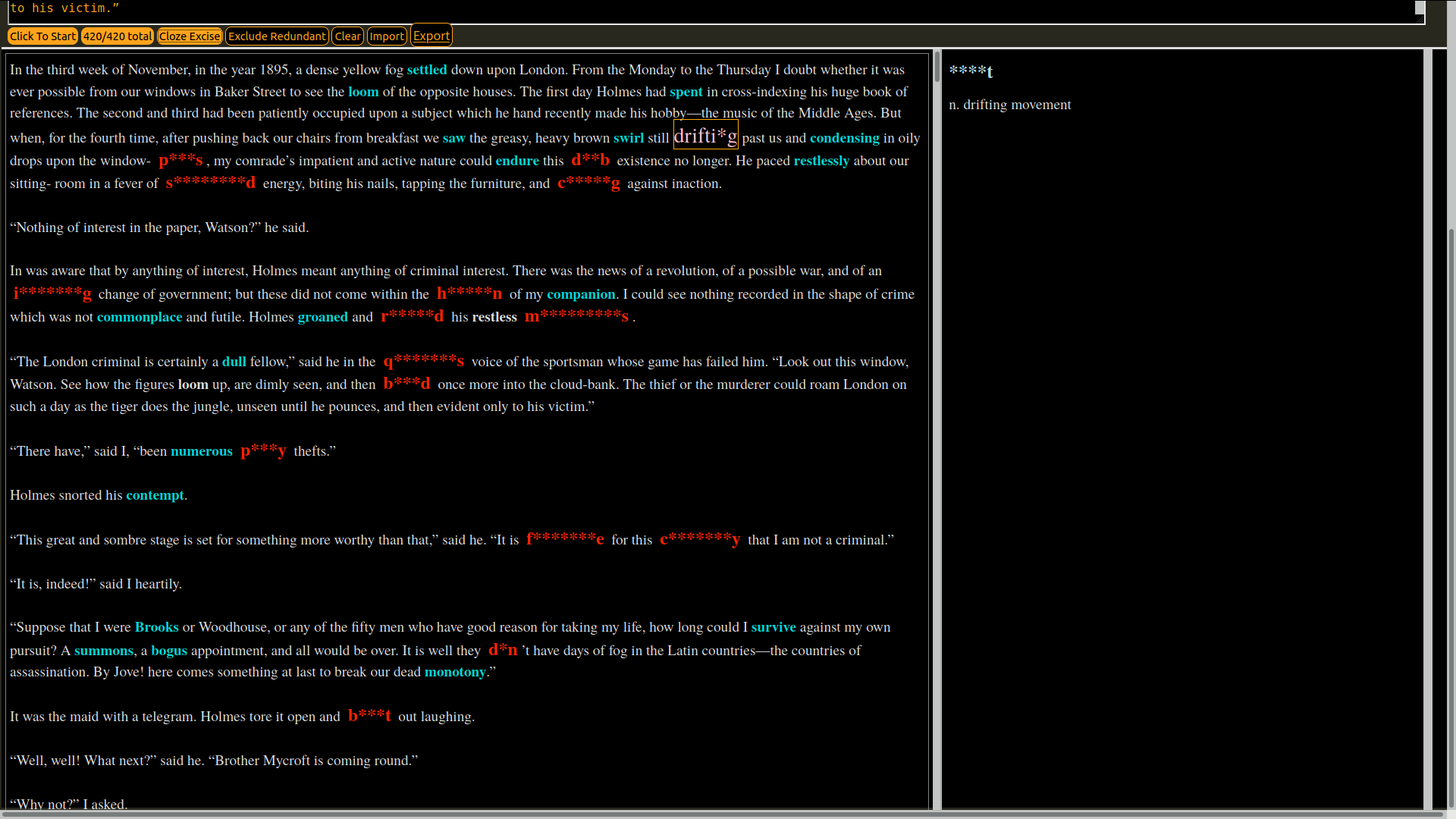Click the cyan word "survive"

[773, 627]
